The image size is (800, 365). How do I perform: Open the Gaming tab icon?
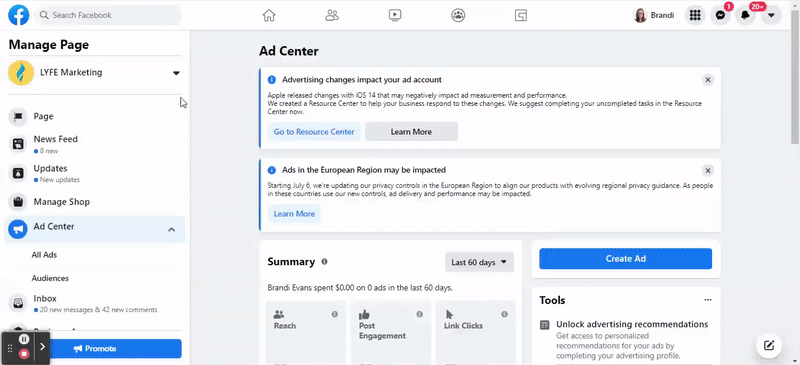(x=521, y=15)
